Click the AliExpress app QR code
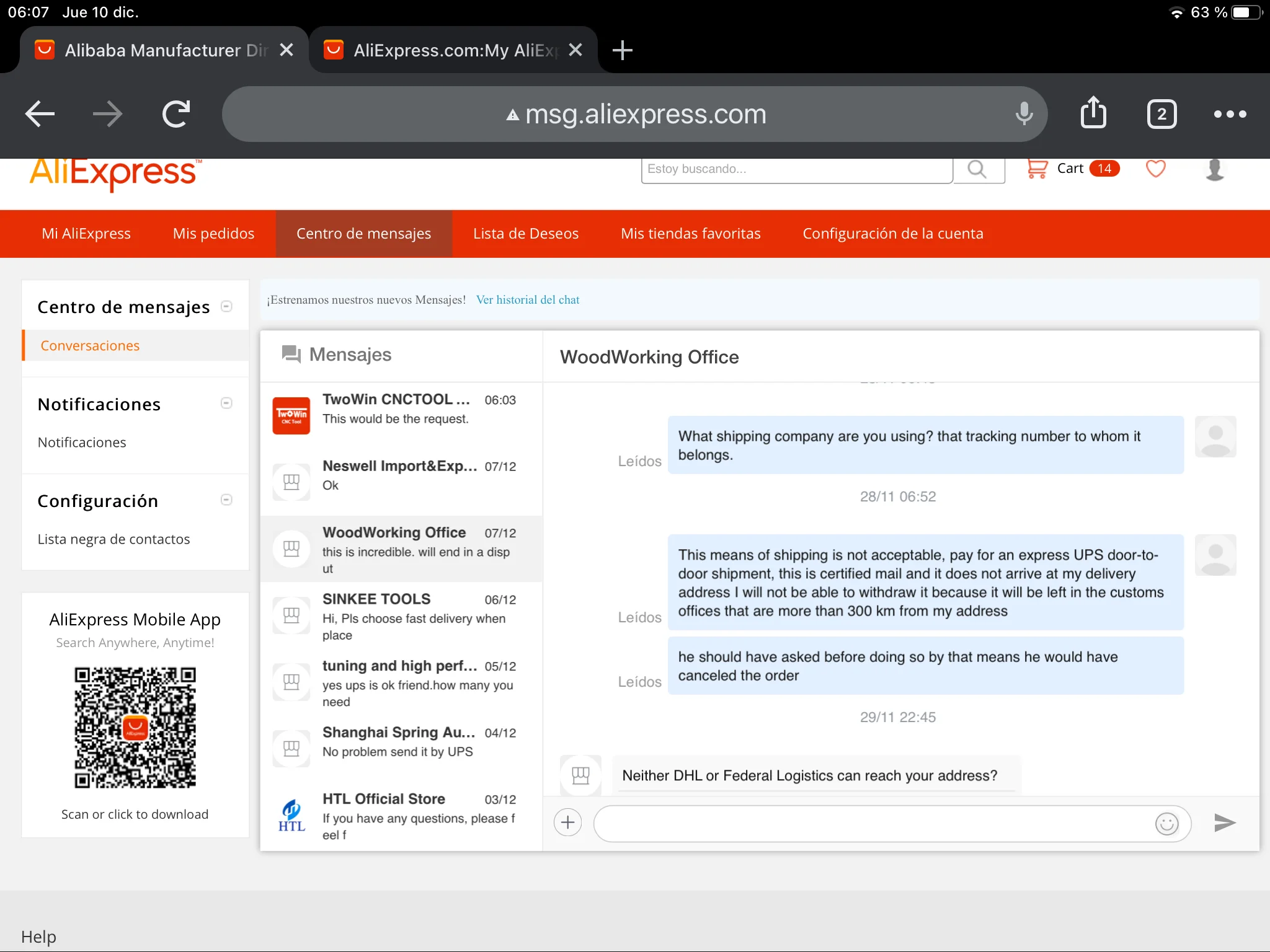 click(x=135, y=728)
